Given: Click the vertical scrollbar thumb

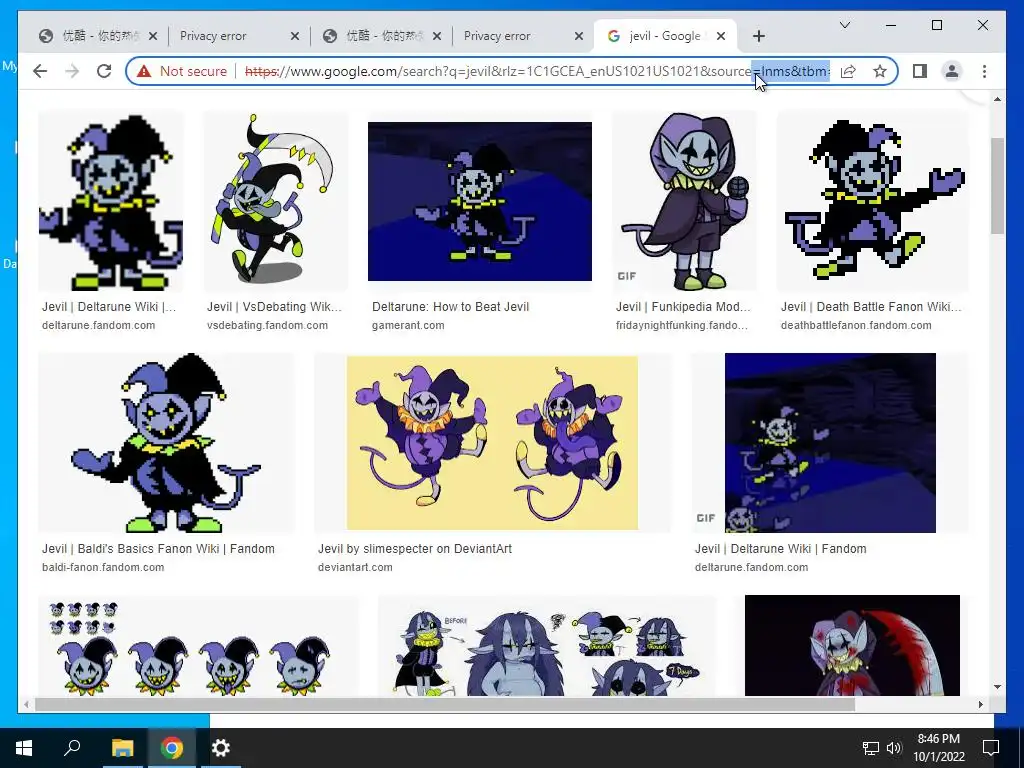Looking at the screenshot, I should pos(997,185).
